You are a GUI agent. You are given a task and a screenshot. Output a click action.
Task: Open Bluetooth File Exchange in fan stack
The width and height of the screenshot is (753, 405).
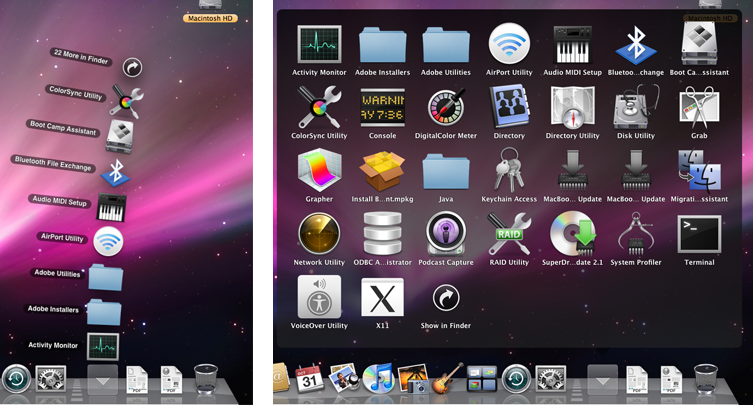(x=115, y=172)
